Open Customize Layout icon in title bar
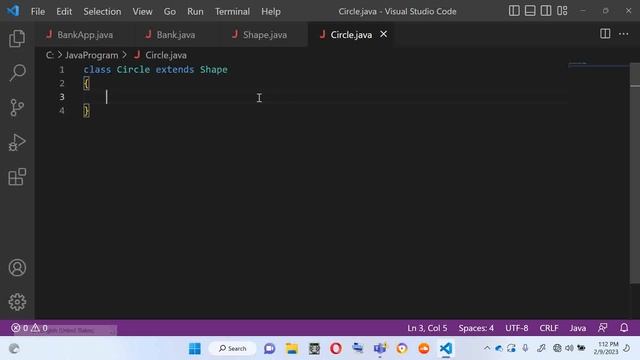 [x=562, y=11]
